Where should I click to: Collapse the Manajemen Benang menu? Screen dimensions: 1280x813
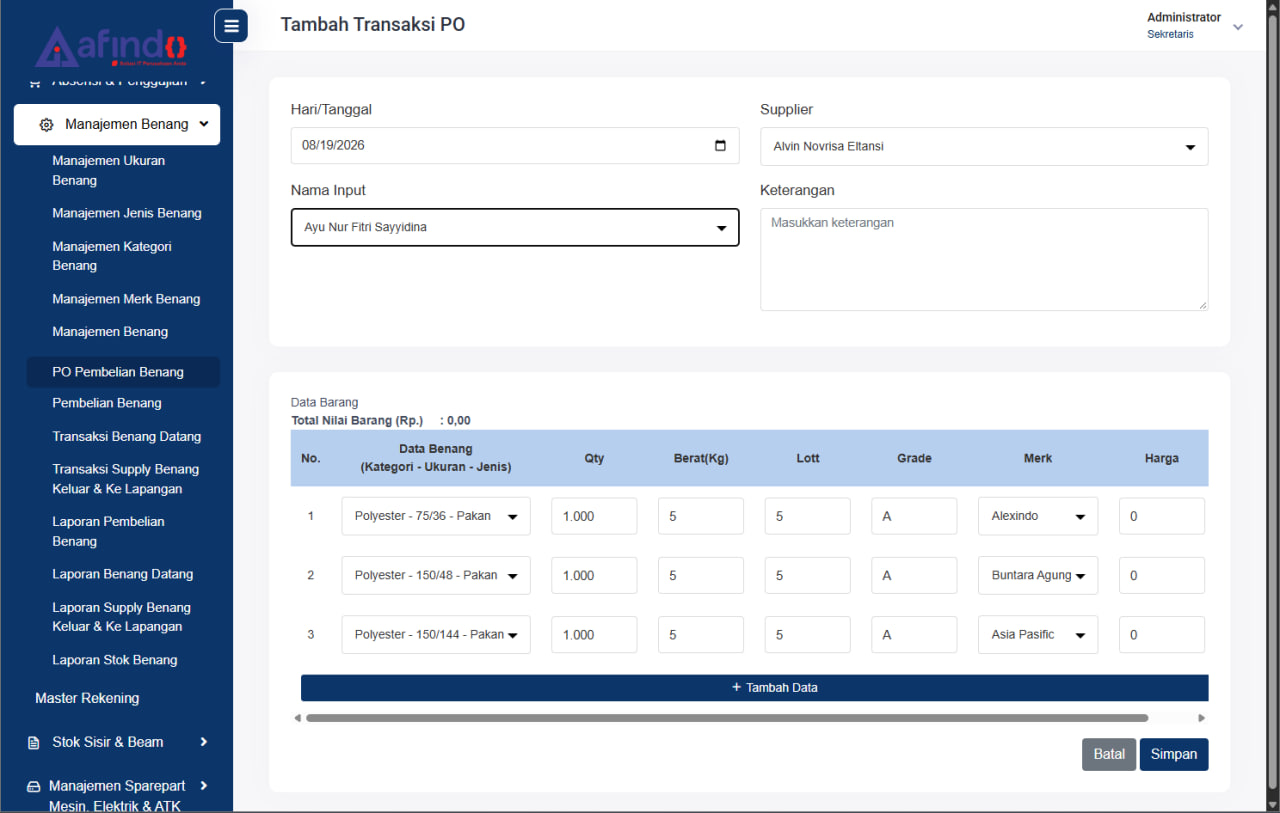click(x=117, y=125)
